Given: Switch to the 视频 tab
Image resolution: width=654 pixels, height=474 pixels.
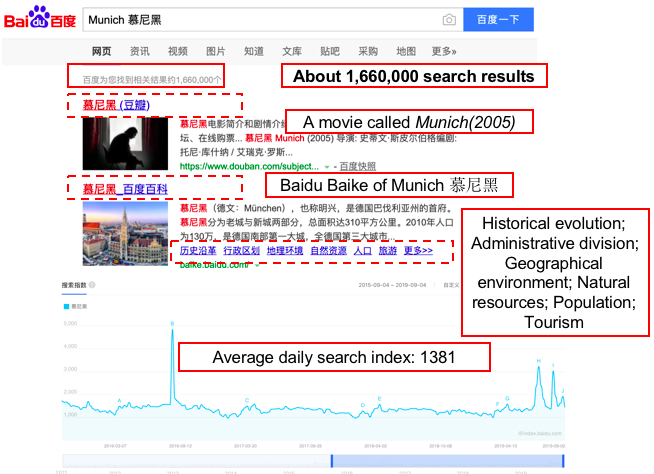Looking at the screenshot, I should click(x=178, y=51).
